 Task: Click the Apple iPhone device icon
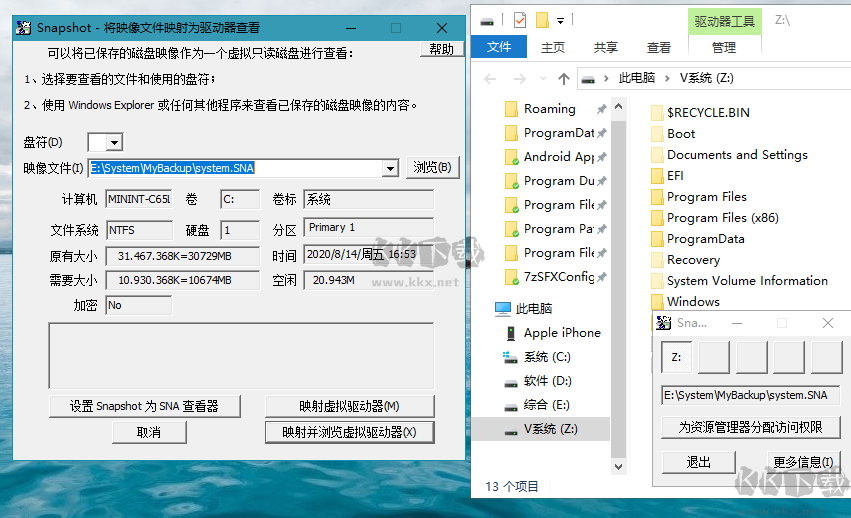point(511,333)
